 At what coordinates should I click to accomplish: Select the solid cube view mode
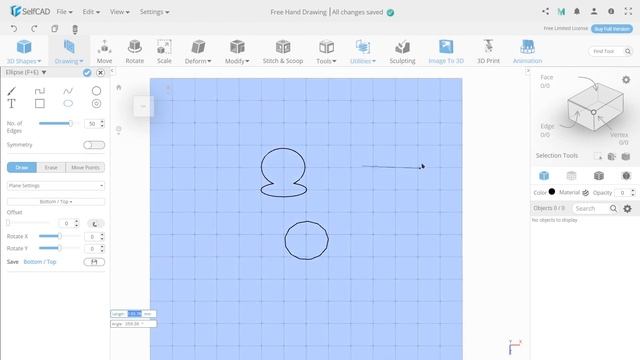(544, 176)
